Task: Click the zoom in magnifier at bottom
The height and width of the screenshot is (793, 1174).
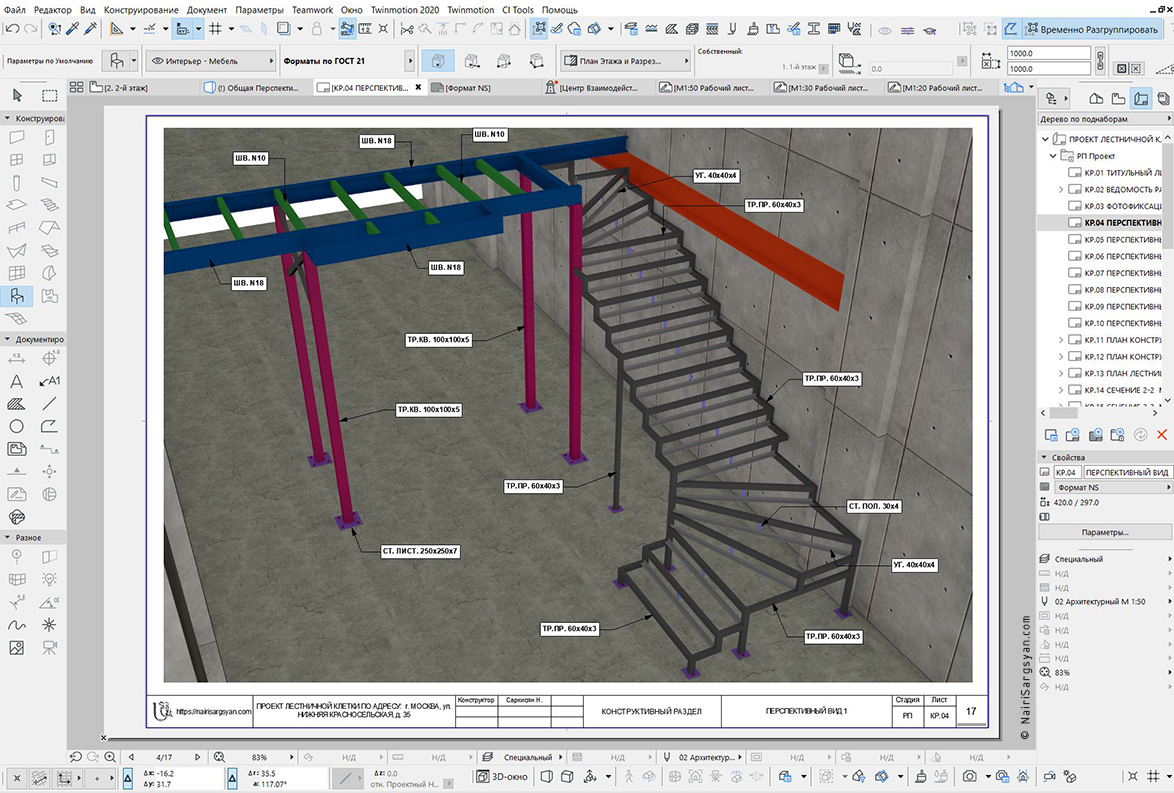Action: pos(110,757)
